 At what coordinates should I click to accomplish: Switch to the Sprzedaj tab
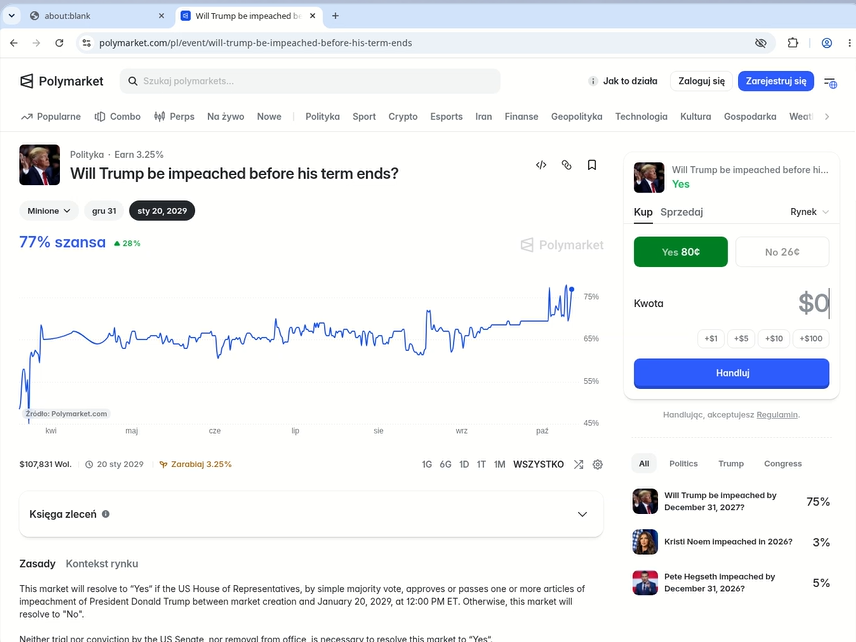click(x=681, y=212)
